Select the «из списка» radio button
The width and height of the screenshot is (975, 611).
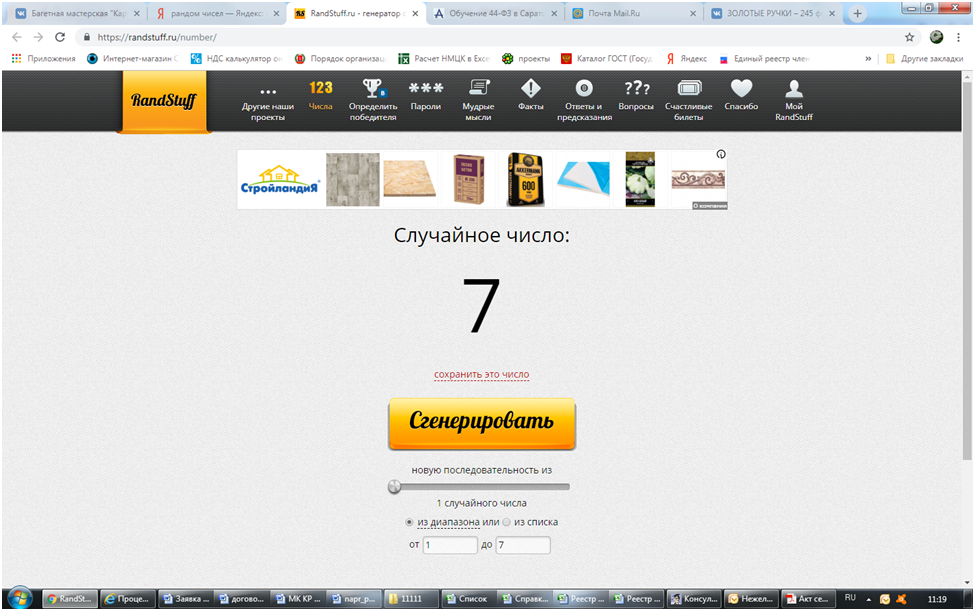(506, 522)
